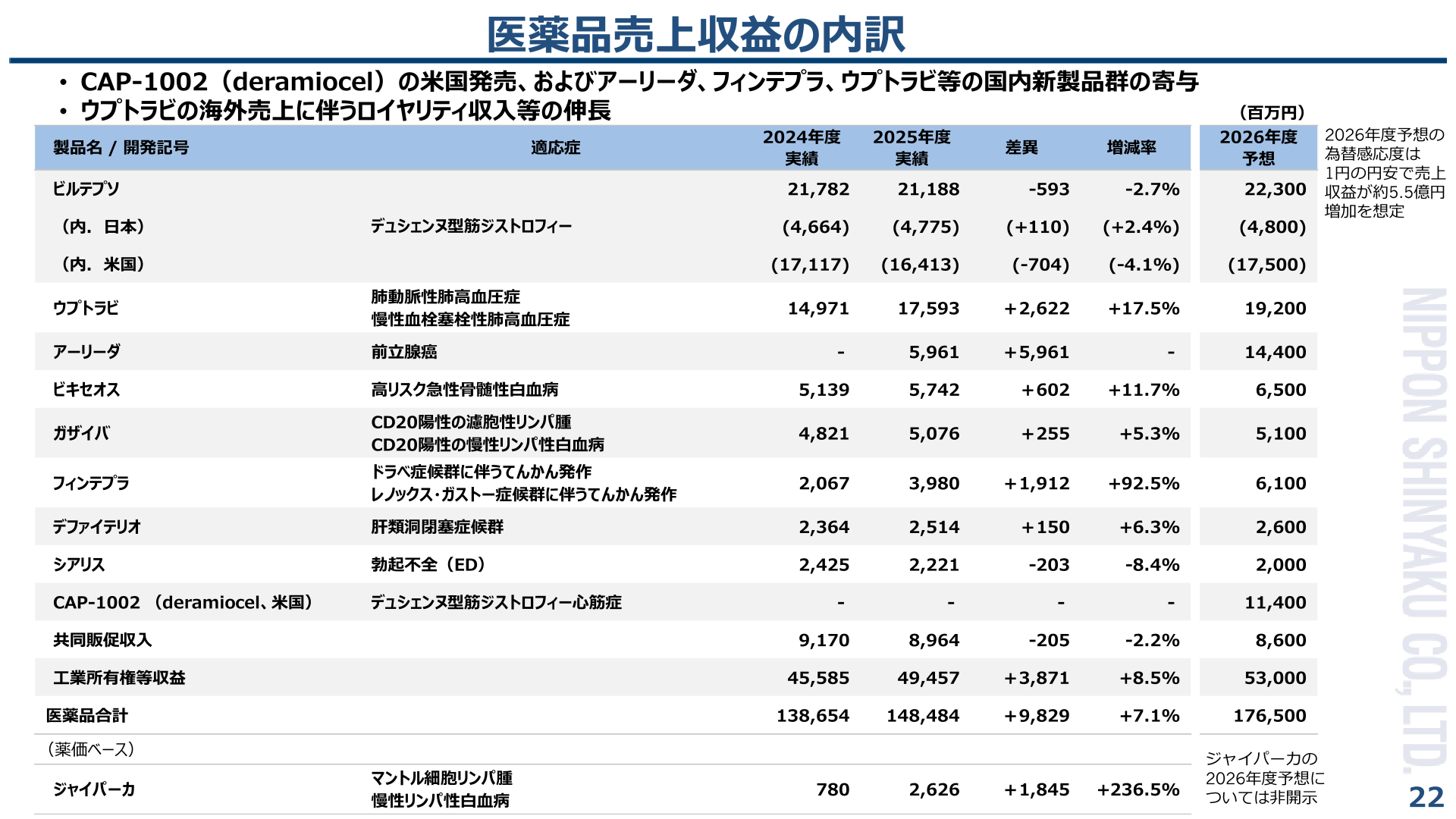
Task: Select 共同販促収入's 2024 value 9,170
Action: point(824,641)
